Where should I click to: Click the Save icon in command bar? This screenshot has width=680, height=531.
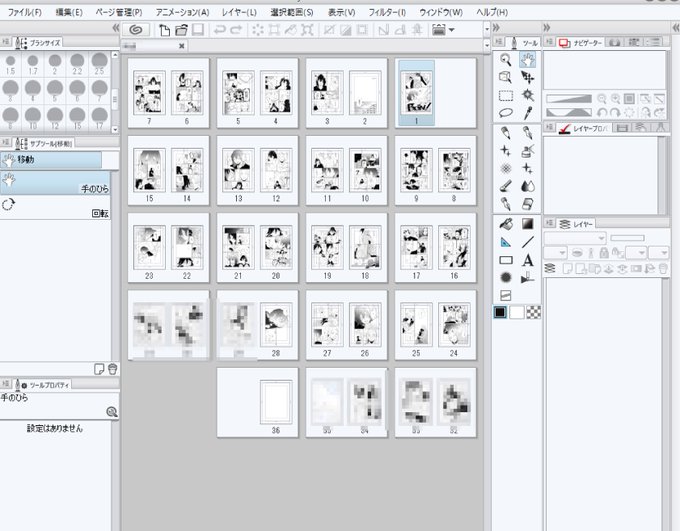(x=198, y=30)
